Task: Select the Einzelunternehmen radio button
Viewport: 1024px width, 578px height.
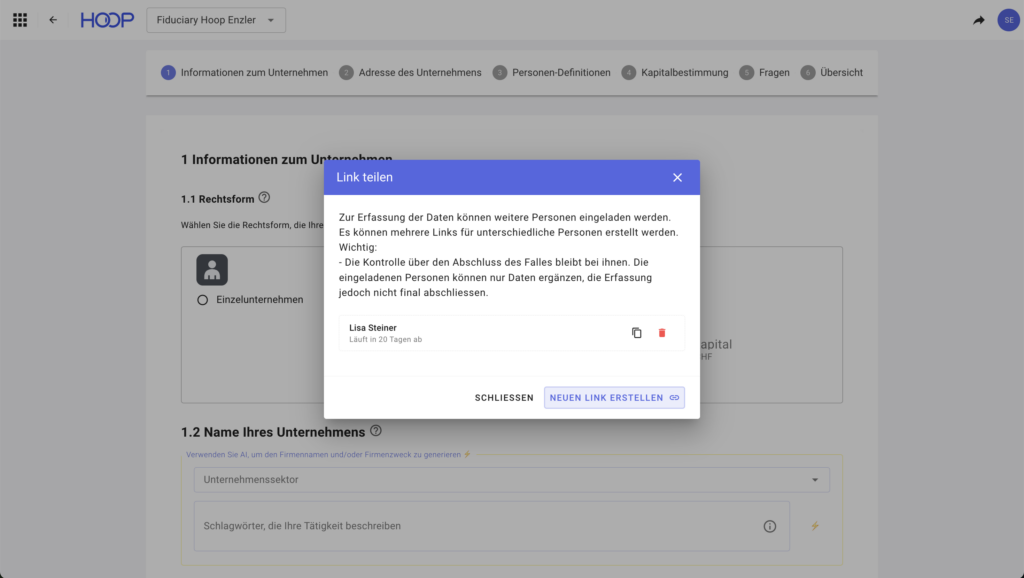Action: pos(203,300)
